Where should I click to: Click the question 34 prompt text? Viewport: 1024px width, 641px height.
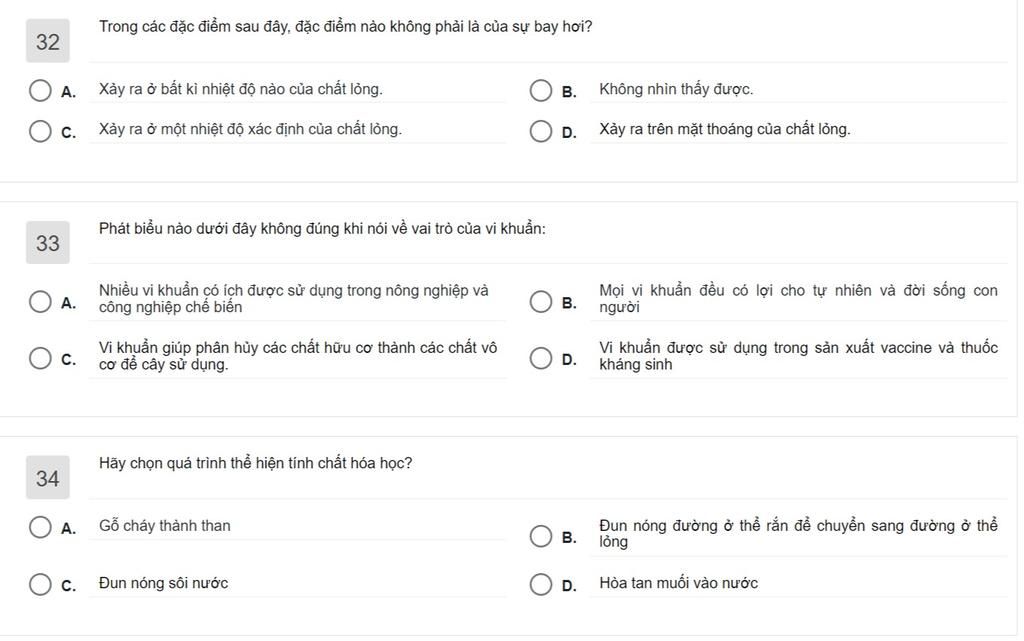(x=255, y=463)
